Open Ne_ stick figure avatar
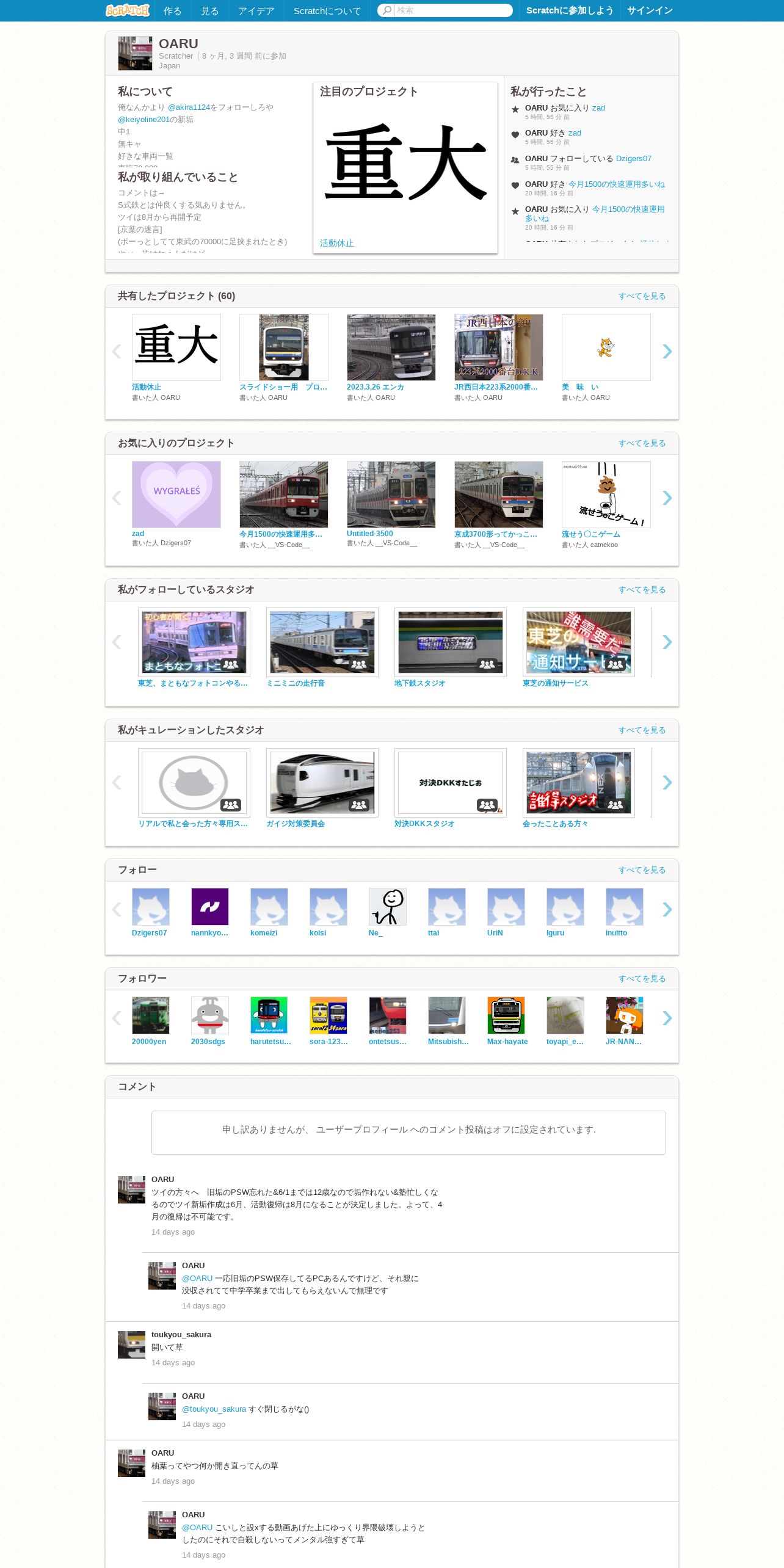 click(387, 907)
